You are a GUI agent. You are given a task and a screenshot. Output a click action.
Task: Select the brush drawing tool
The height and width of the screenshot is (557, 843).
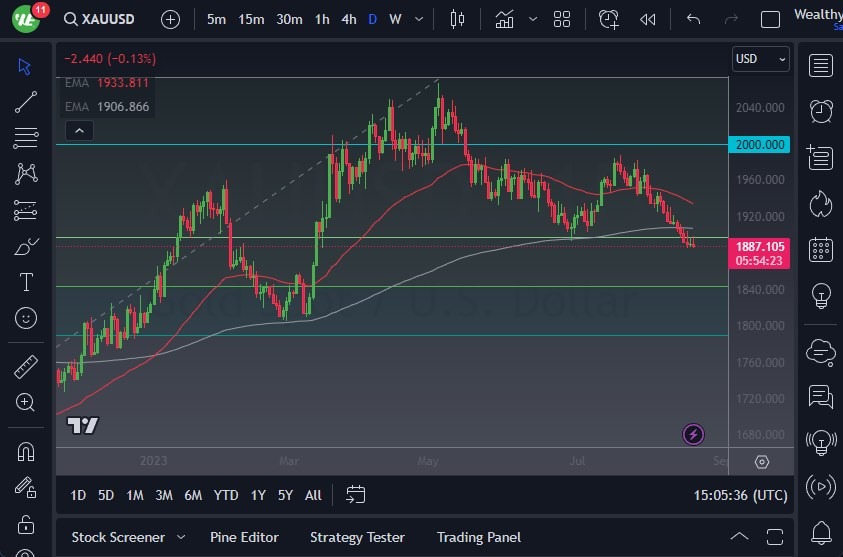tap(26, 246)
